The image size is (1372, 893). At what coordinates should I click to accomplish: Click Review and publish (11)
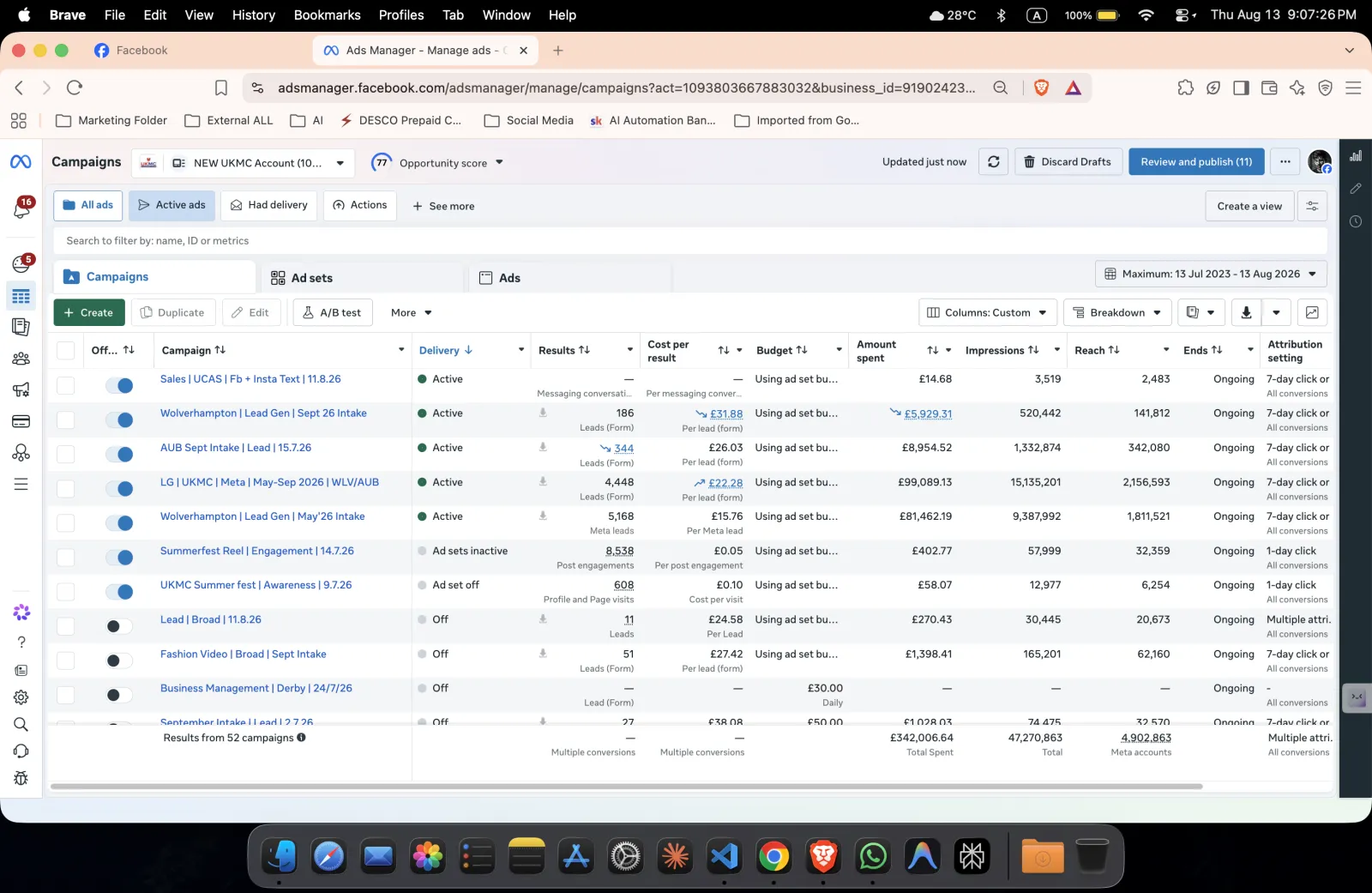[x=1196, y=161]
